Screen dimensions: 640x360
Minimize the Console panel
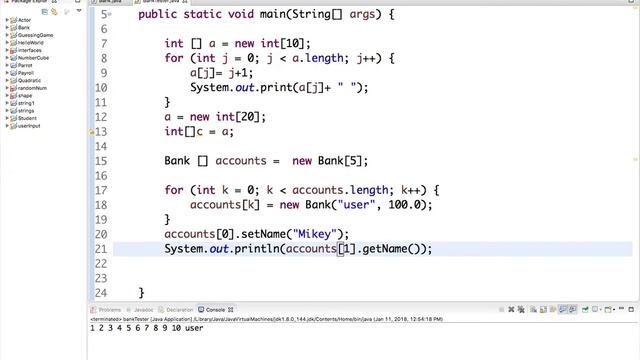tap(621, 309)
